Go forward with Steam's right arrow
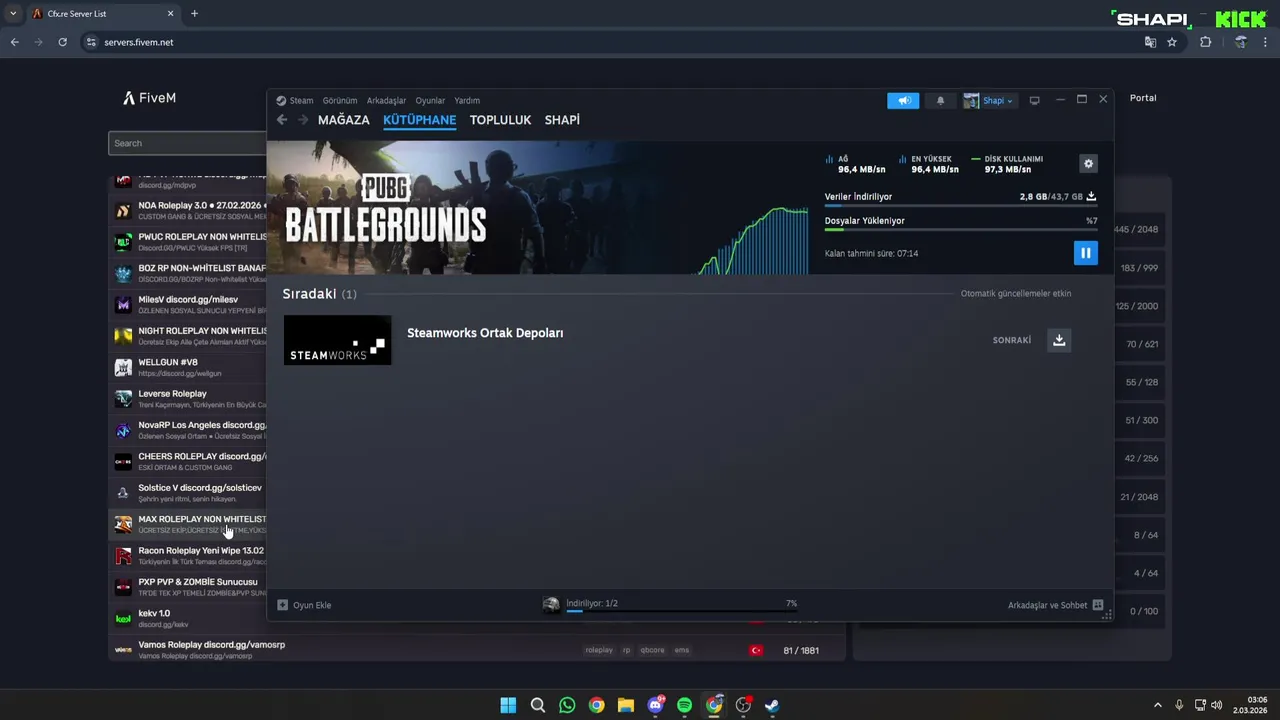1280x720 pixels. pos(304,120)
